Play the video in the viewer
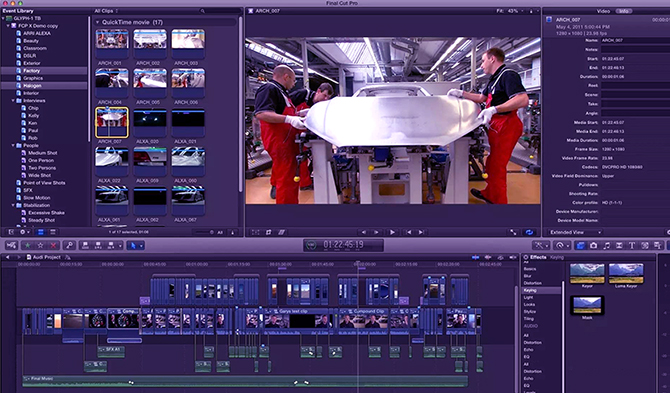 pyautogui.click(x=392, y=232)
